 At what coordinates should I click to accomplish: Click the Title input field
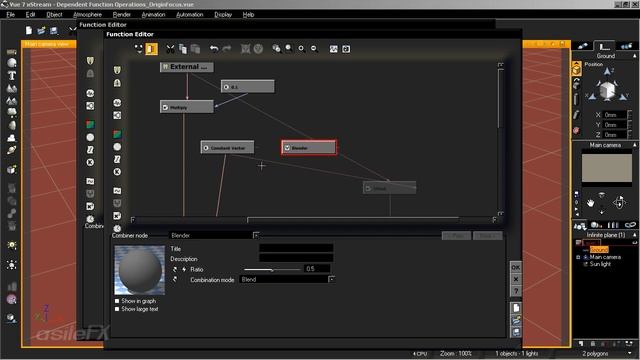[x=296, y=248]
